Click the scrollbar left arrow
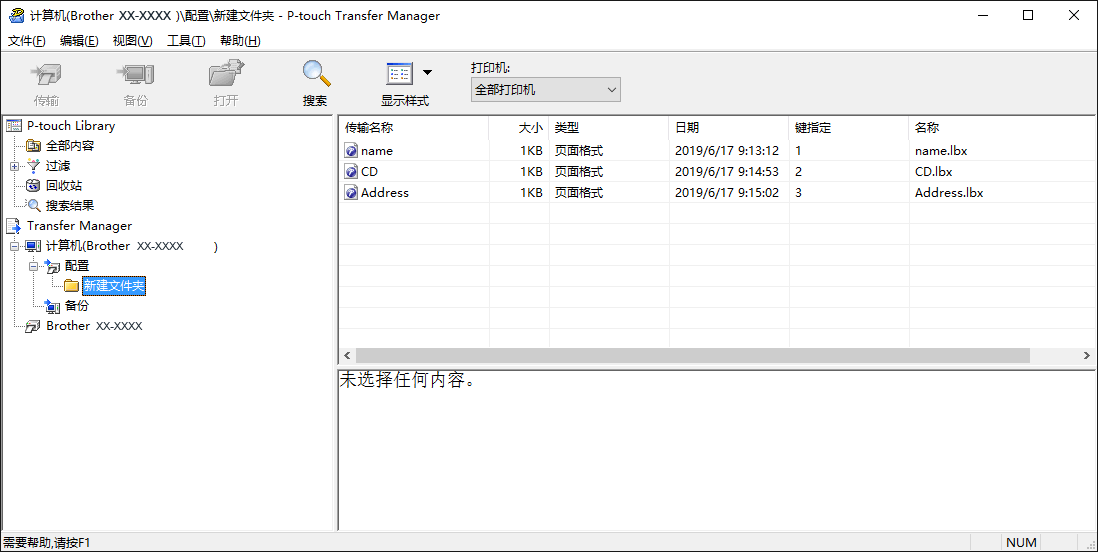Image resolution: width=1098 pixels, height=552 pixels. (x=346, y=356)
